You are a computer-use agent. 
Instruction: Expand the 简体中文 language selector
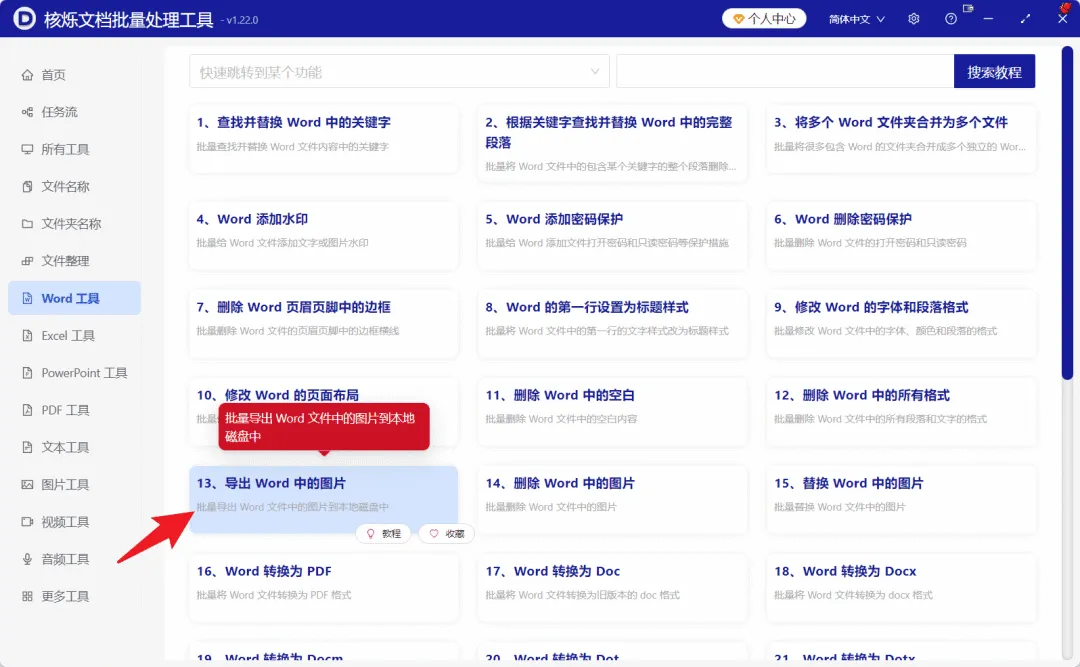pyautogui.click(x=856, y=19)
